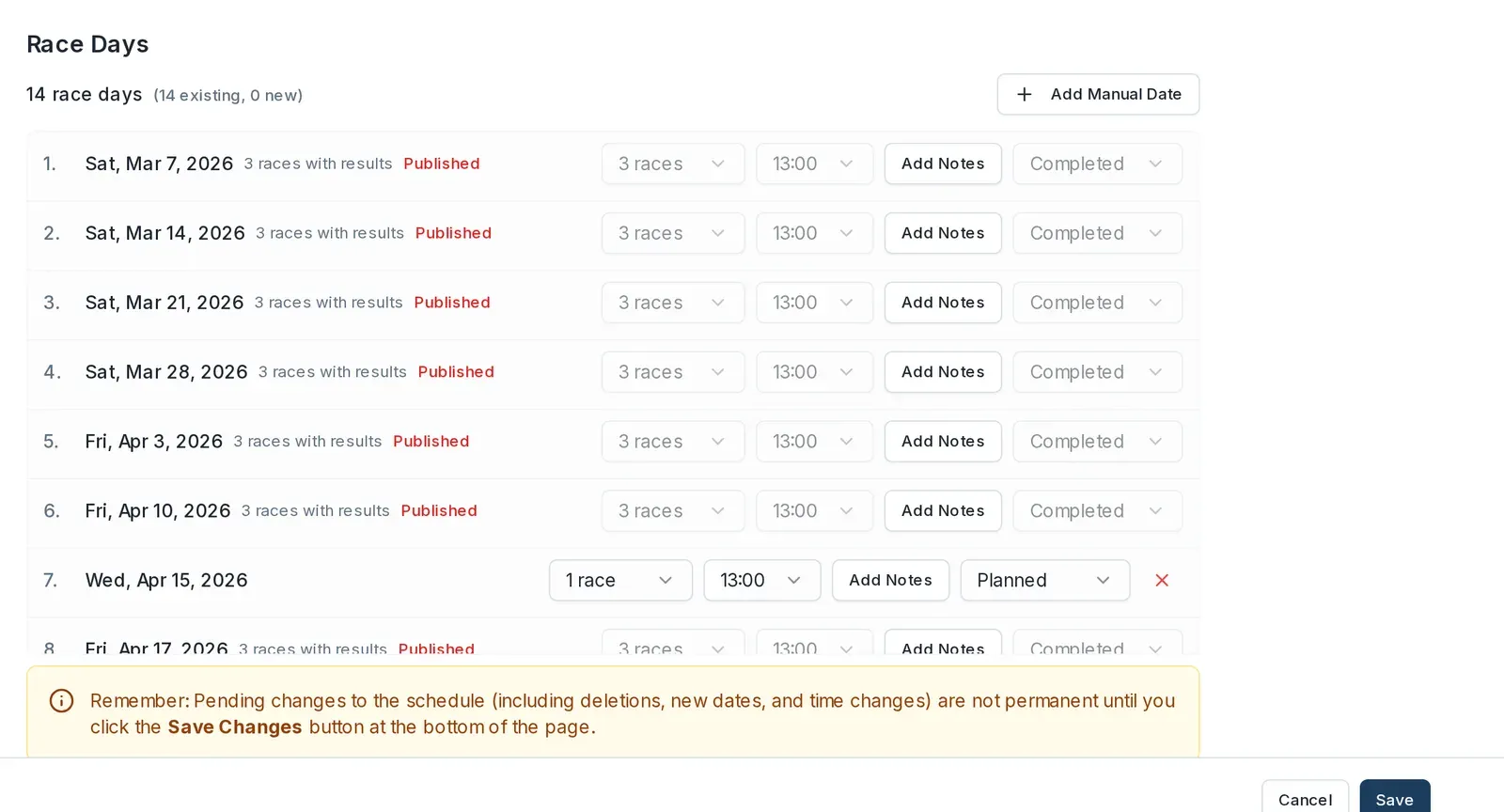1504x812 pixels.
Task: Open time dropdown for Sat, Mar 28
Action: tap(814, 372)
